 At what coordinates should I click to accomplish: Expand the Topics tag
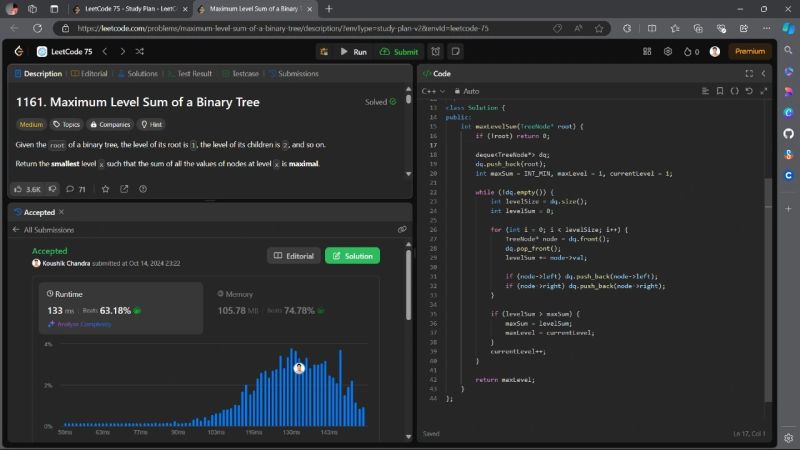coord(67,124)
